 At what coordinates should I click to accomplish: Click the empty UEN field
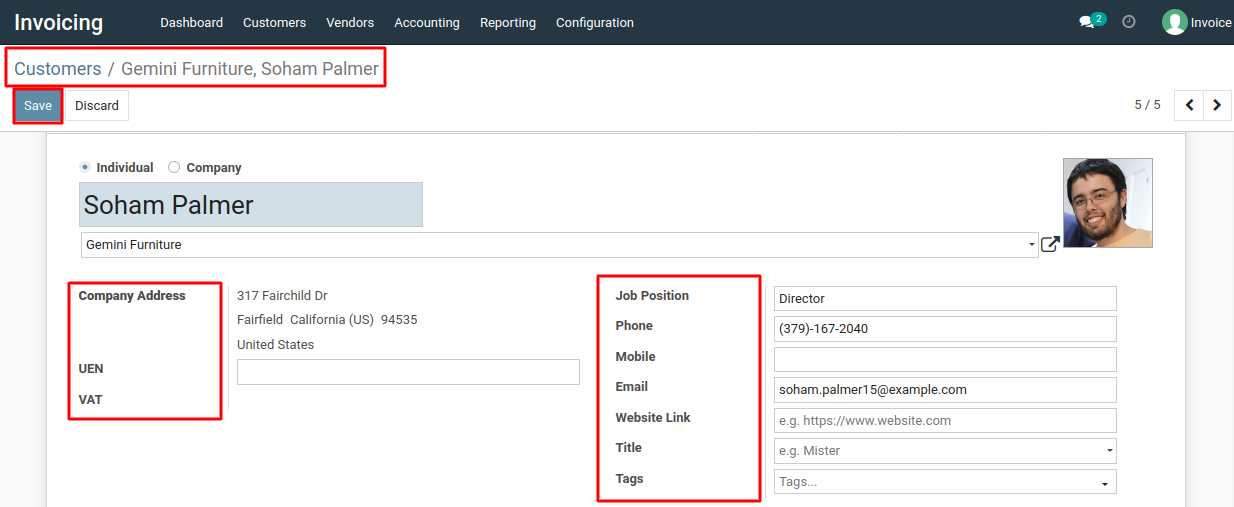click(x=408, y=372)
